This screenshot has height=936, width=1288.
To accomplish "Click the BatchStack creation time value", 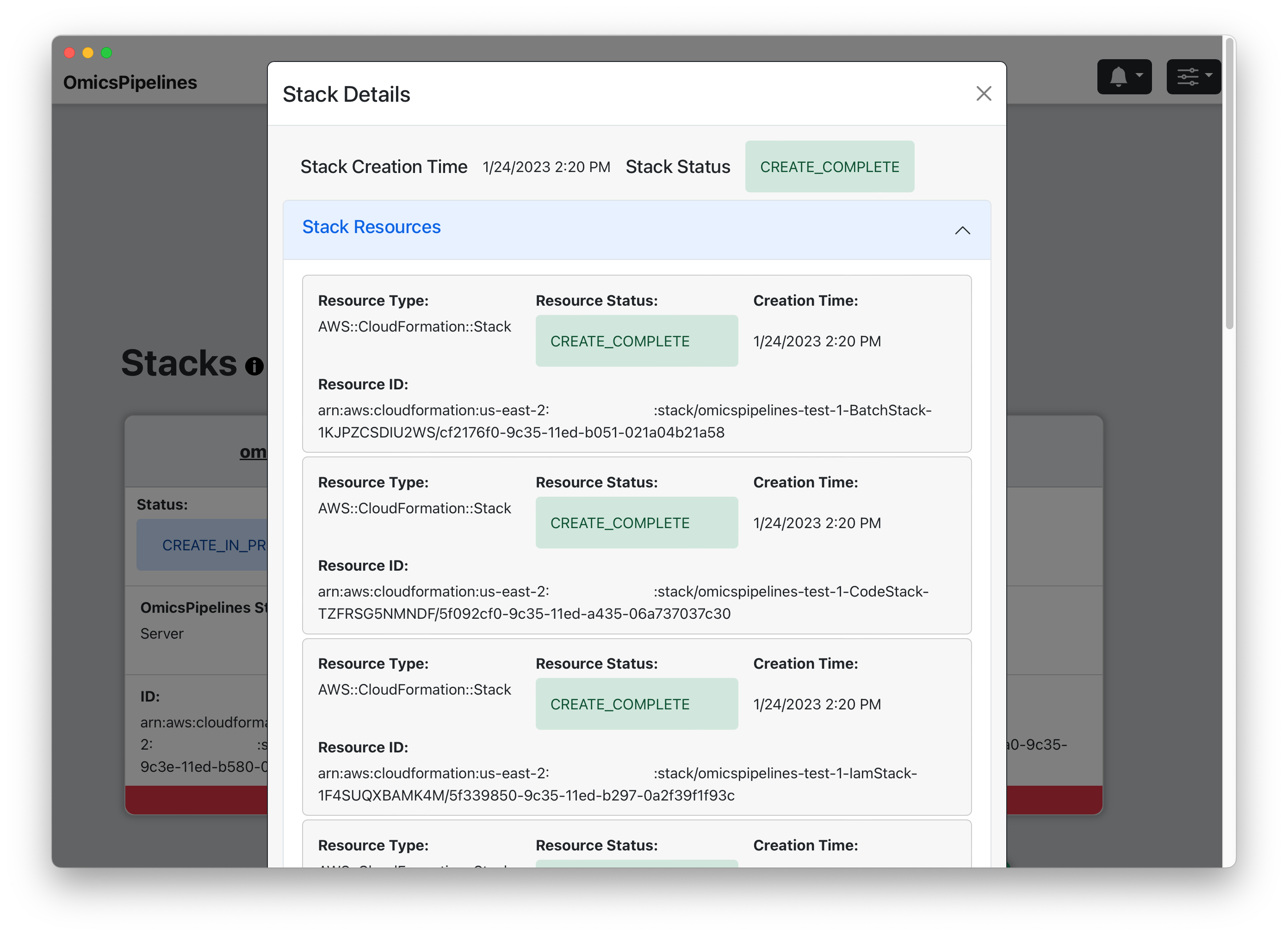I will click(817, 341).
